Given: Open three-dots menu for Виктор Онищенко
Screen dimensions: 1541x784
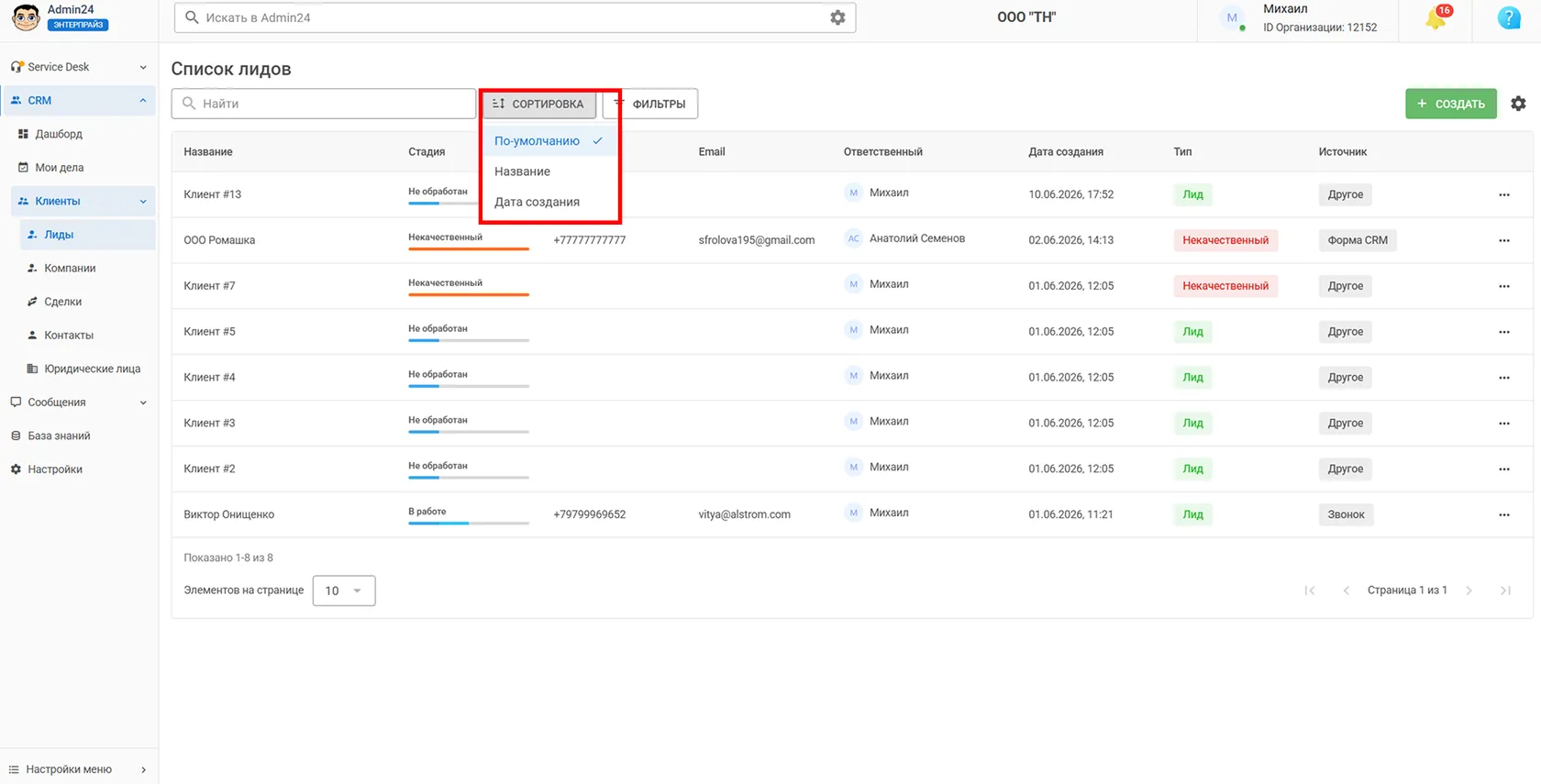Looking at the screenshot, I should [x=1504, y=514].
